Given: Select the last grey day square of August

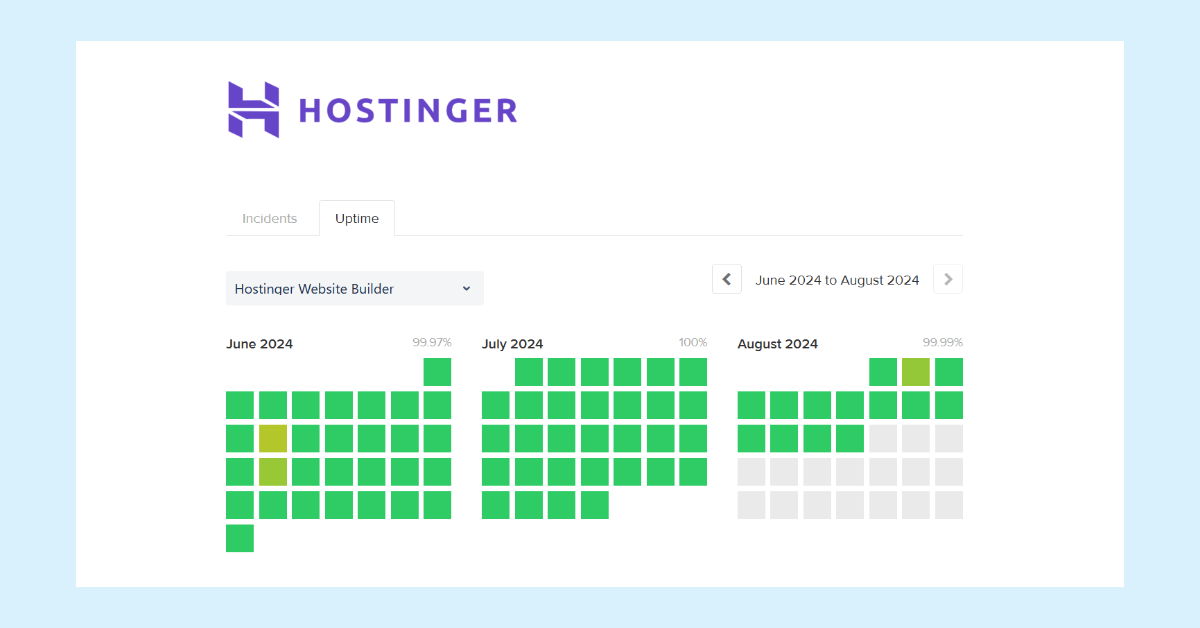Looking at the screenshot, I should click(949, 505).
